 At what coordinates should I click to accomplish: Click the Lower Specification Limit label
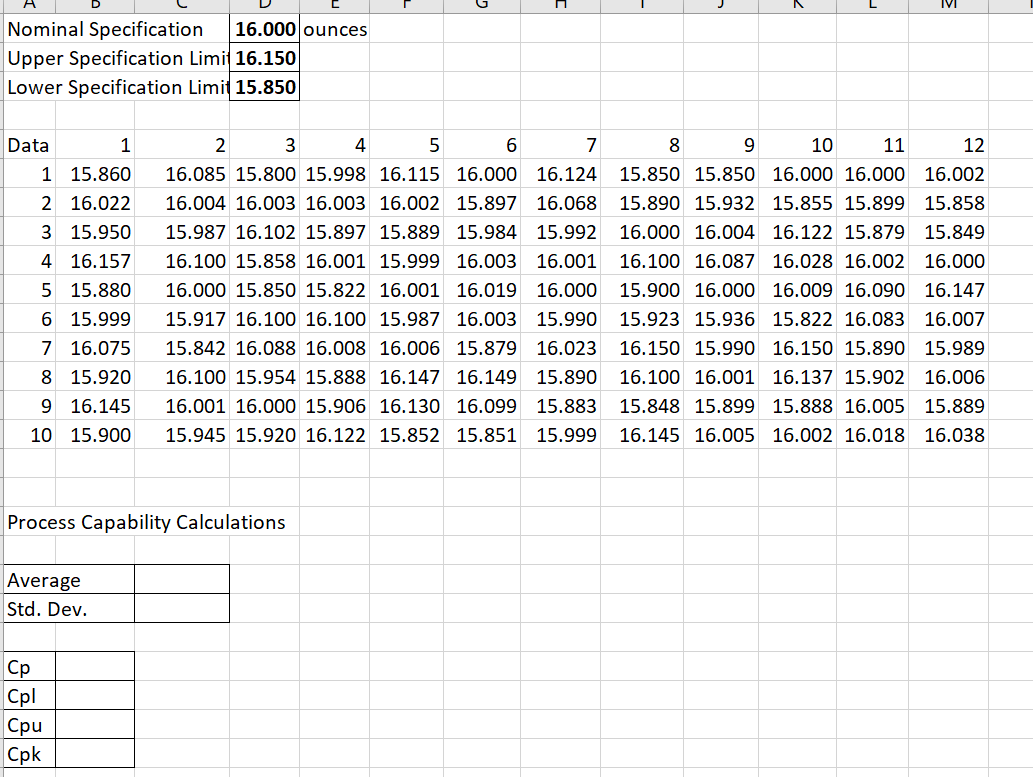pyautogui.click(x=117, y=87)
